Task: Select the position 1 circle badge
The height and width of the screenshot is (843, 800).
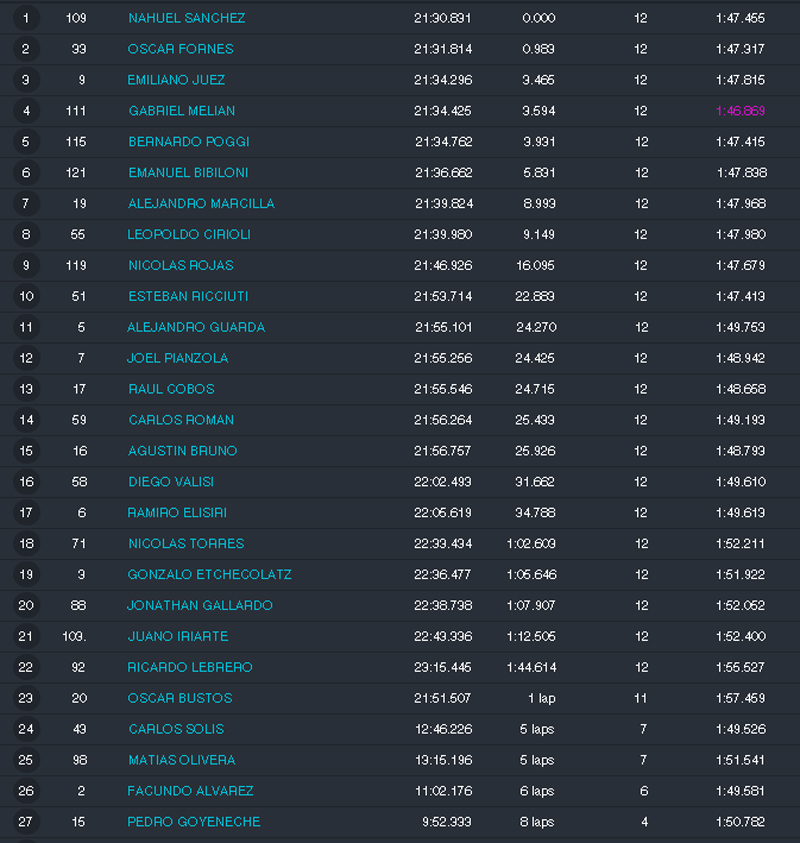Action: pos(26,18)
